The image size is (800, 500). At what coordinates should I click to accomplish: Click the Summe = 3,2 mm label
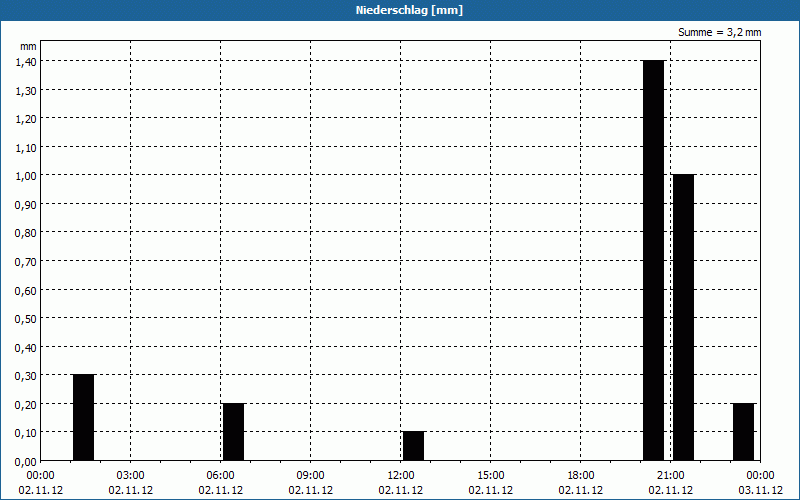tap(719, 32)
